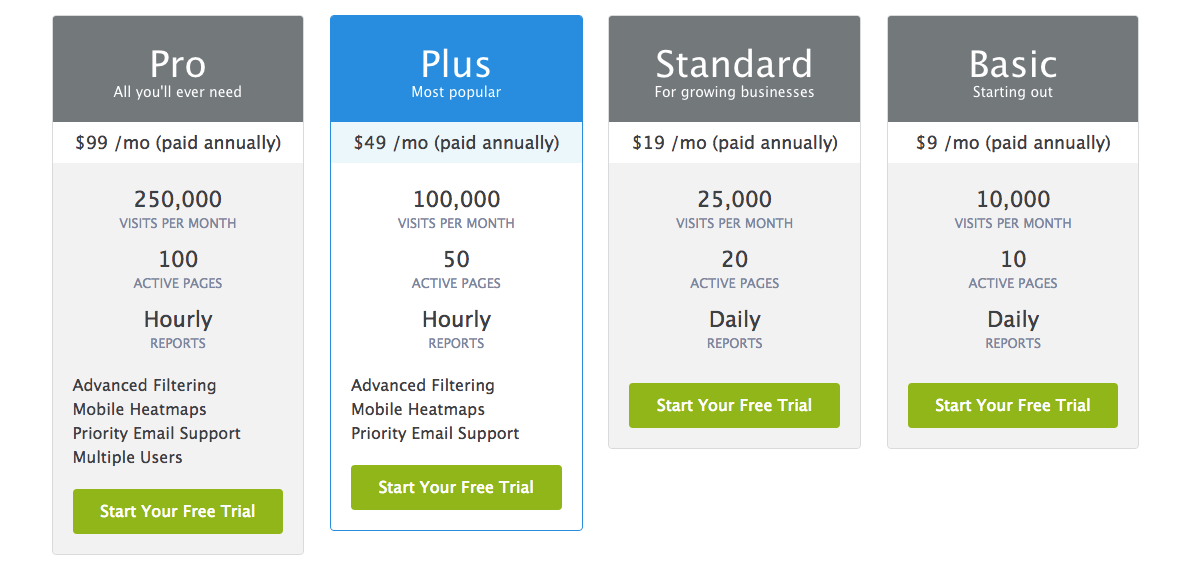Start the free trial for Basic plan
1201x568 pixels.
coord(1013,405)
